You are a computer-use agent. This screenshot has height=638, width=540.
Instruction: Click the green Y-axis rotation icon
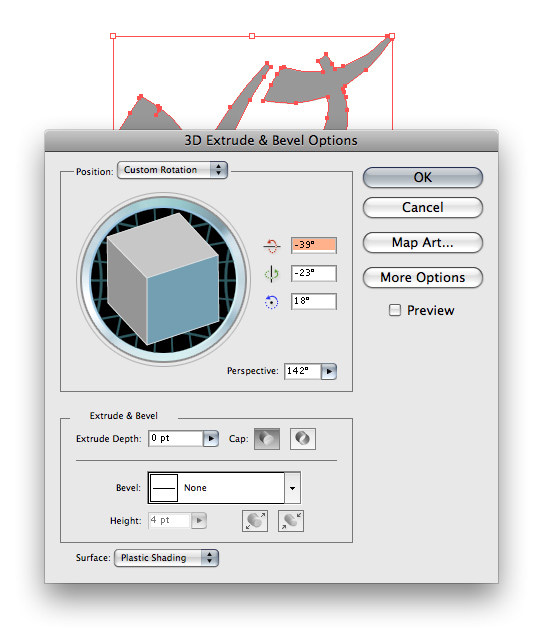[x=271, y=274]
